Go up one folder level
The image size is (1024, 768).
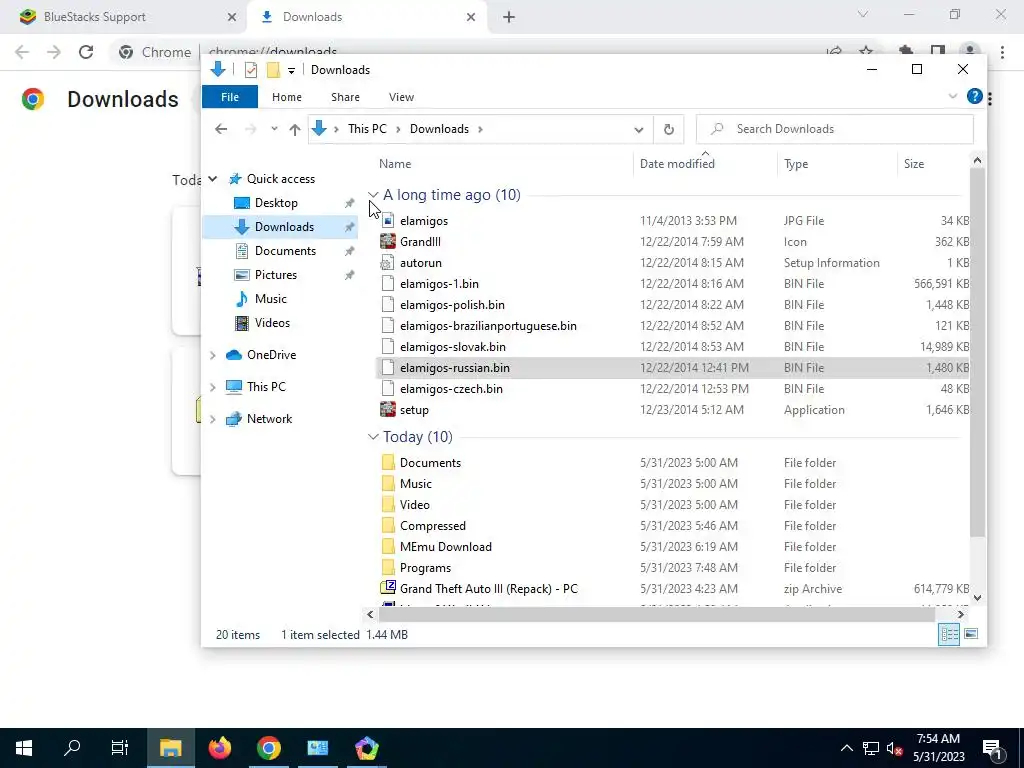(x=295, y=129)
